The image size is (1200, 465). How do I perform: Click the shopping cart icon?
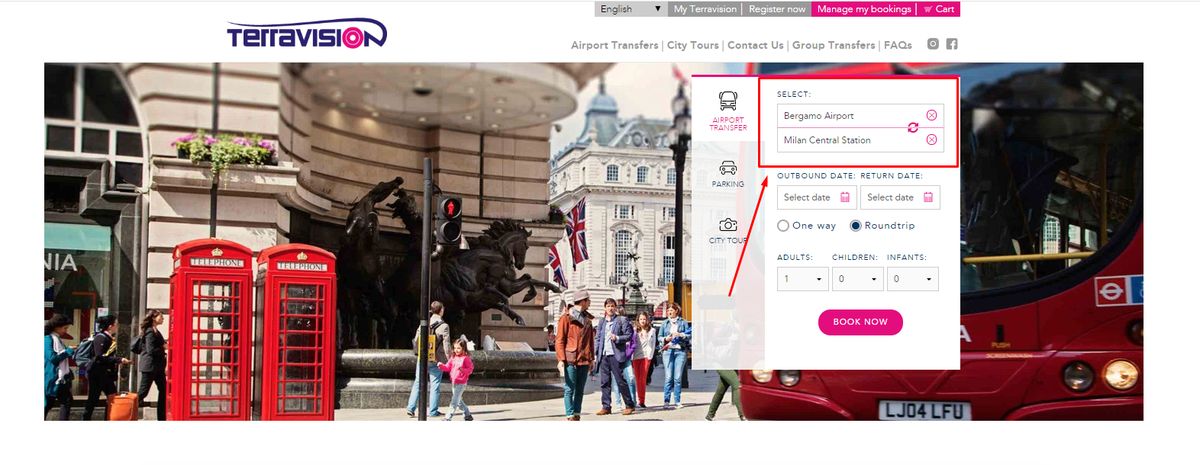tap(927, 9)
